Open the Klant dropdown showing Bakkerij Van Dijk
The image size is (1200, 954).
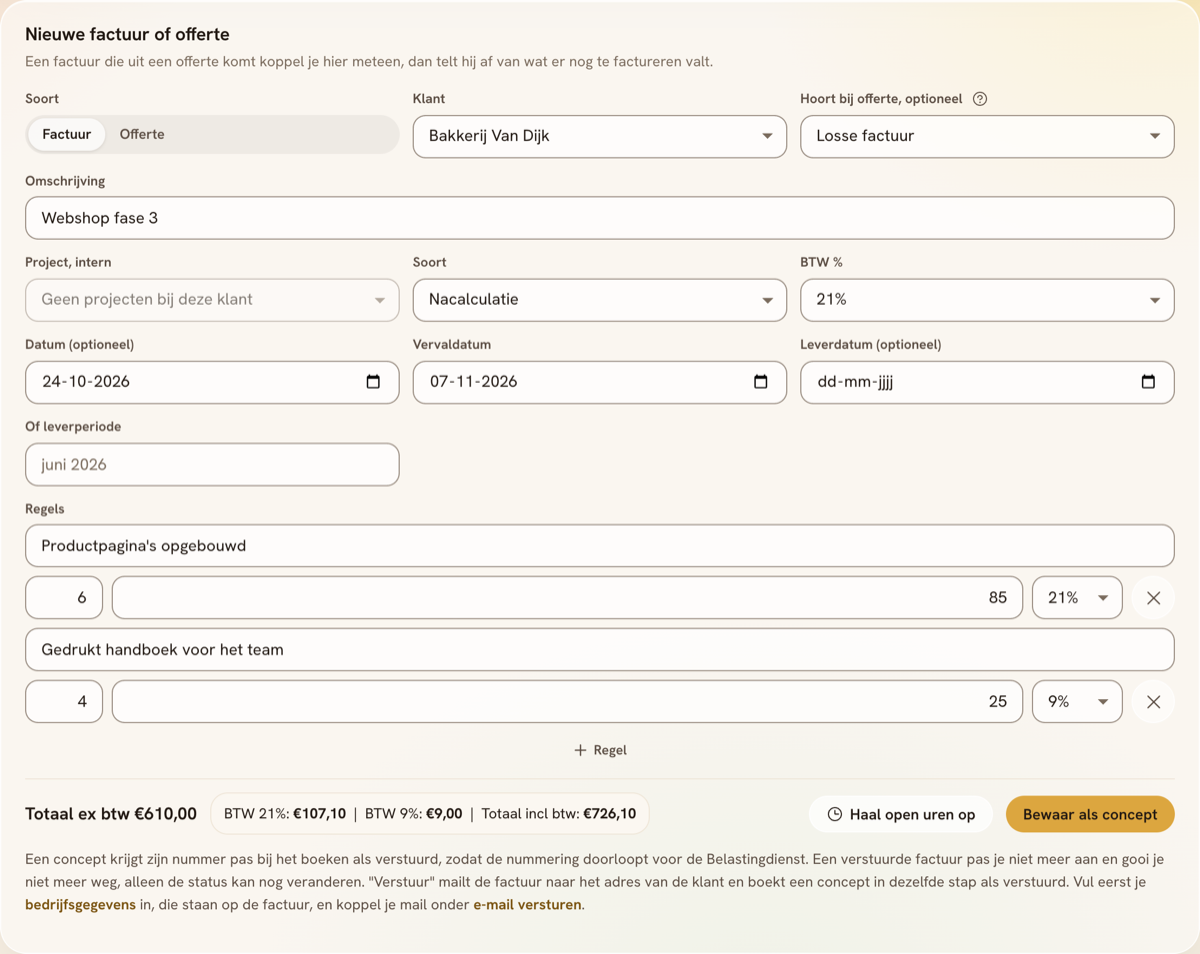[600, 136]
